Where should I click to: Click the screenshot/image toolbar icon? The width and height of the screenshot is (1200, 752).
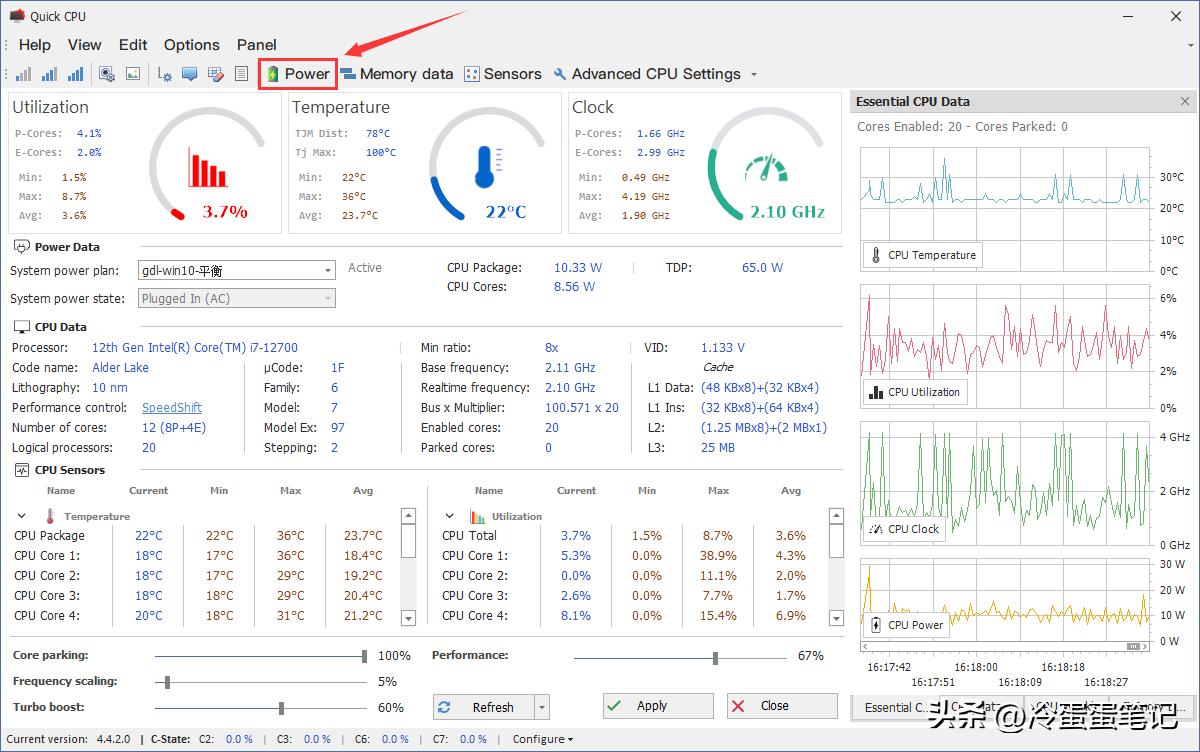(132, 73)
